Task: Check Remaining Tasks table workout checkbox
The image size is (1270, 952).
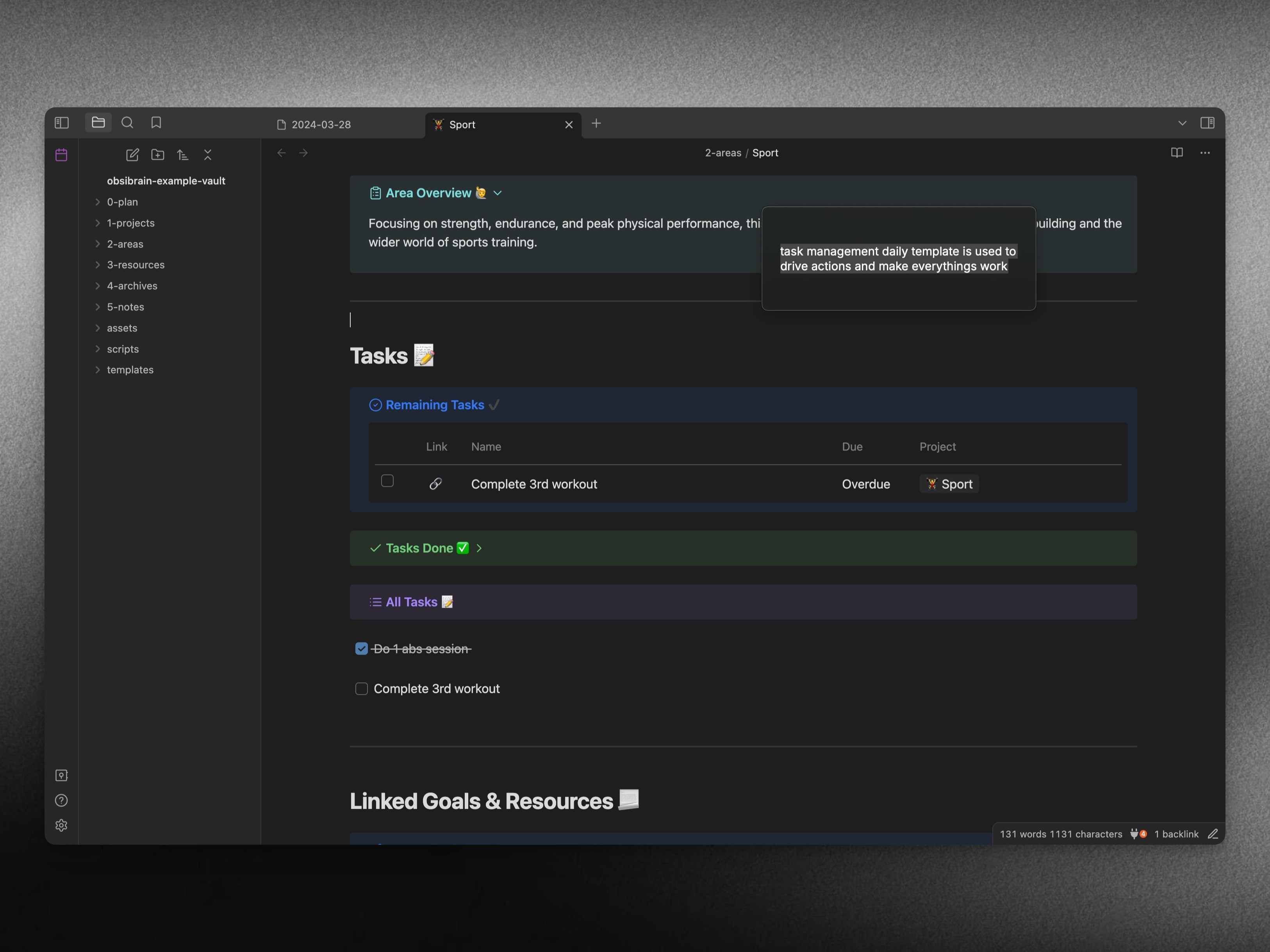Action: pyautogui.click(x=387, y=481)
